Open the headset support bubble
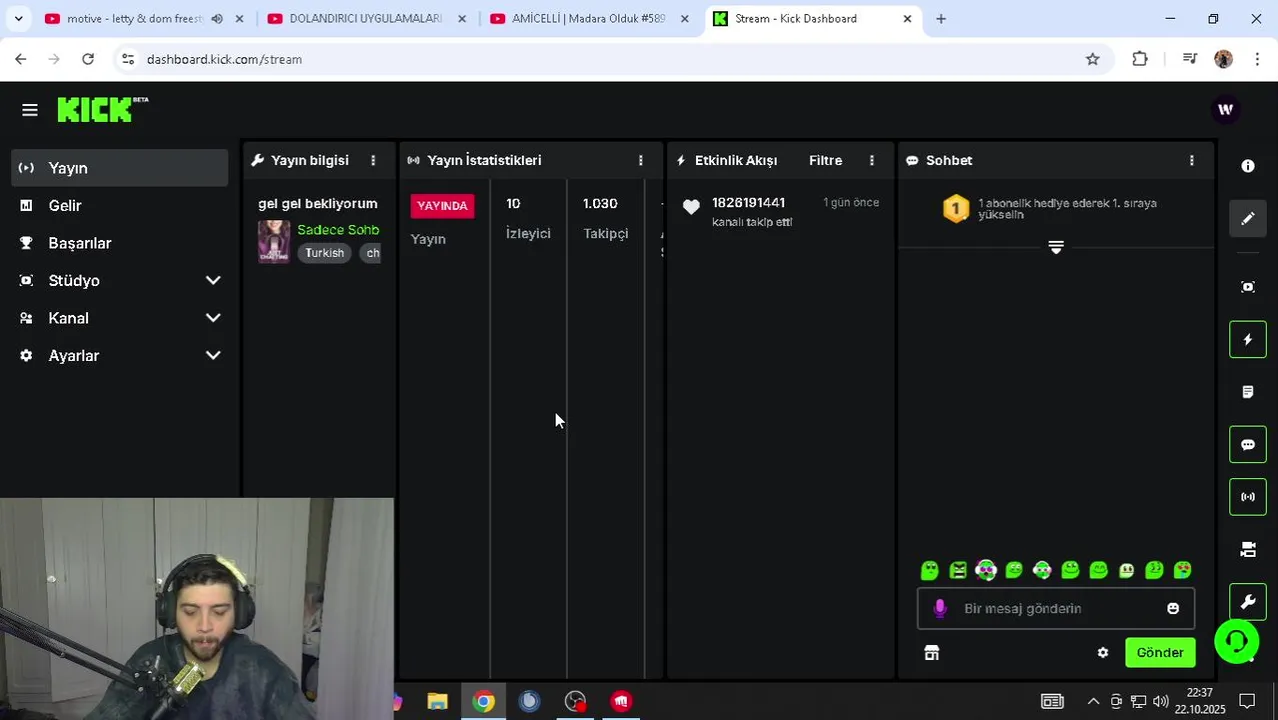 pyautogui.click(x=1237, y=641)
